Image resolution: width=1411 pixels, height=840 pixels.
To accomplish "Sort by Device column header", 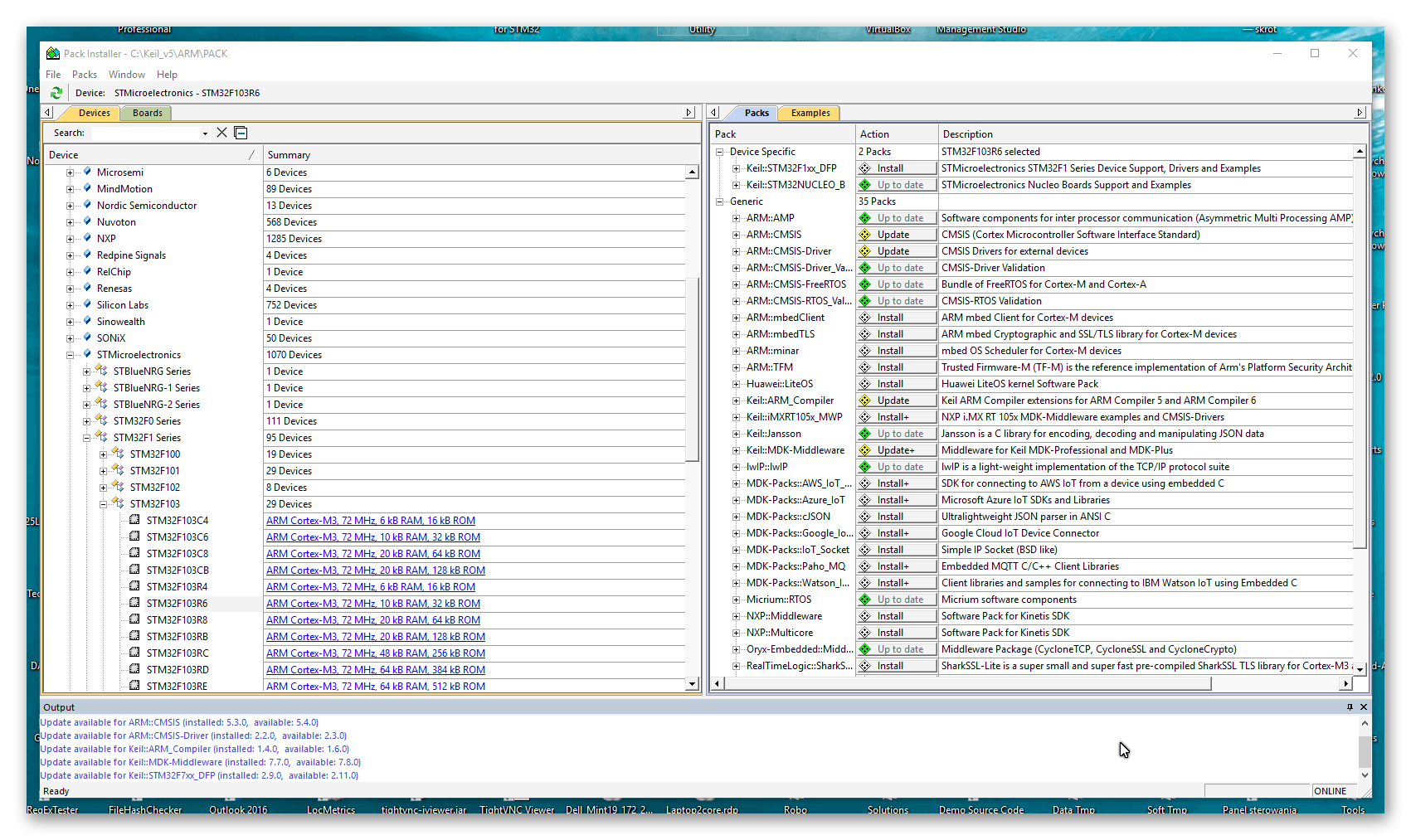I will pos(152,155).
